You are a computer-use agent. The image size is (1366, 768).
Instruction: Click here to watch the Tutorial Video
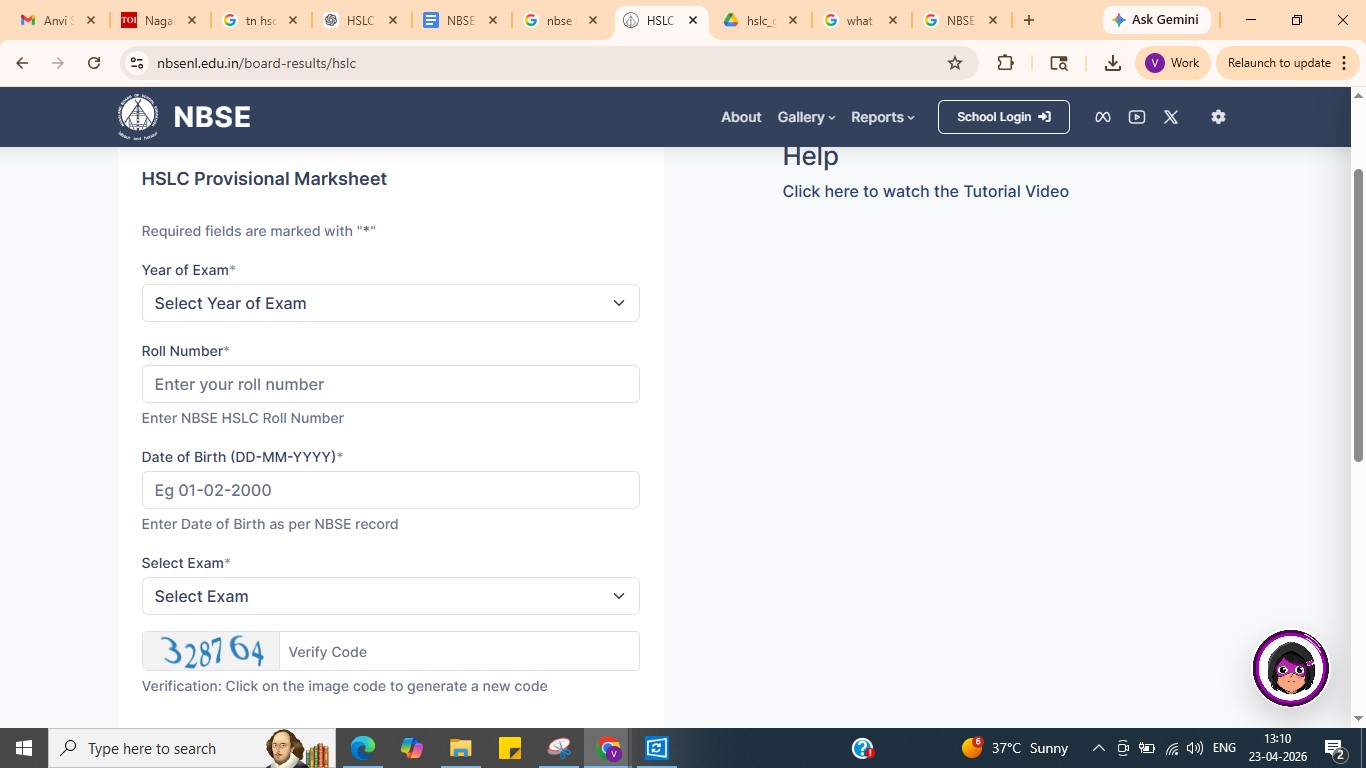925,191
